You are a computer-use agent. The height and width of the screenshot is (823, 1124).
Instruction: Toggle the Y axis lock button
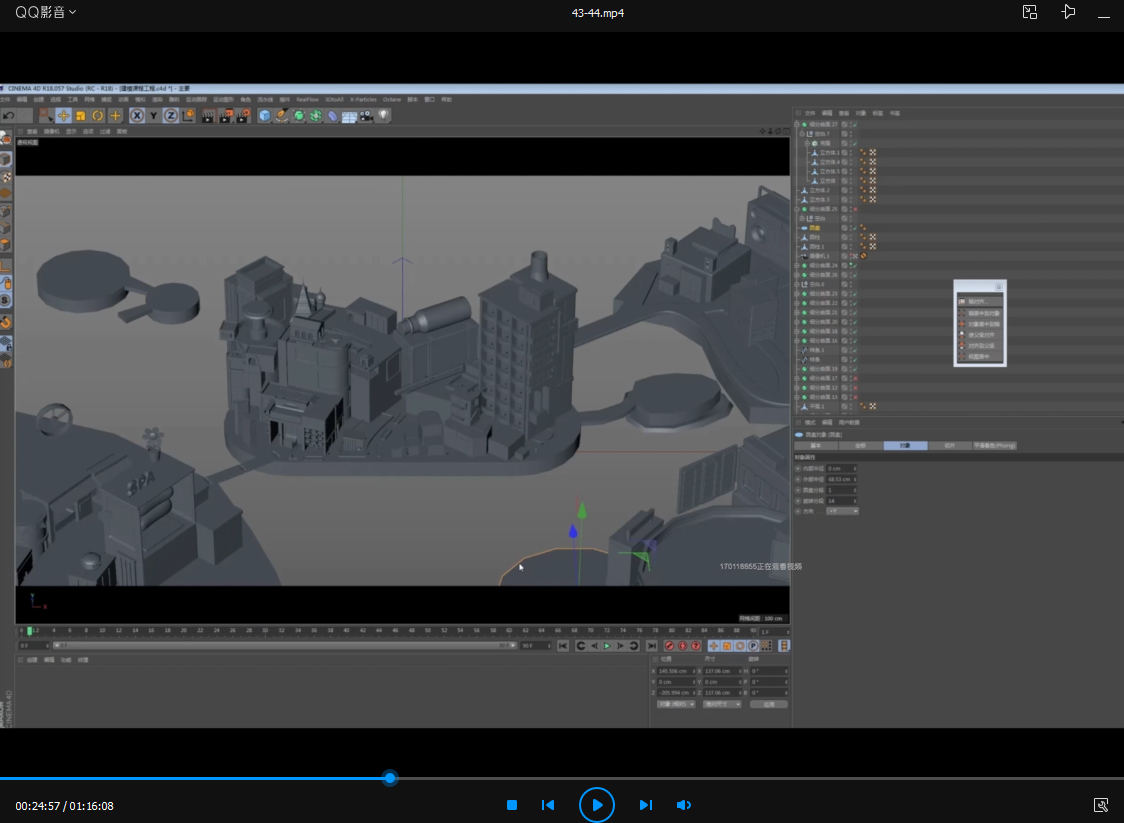coord(154,116)
